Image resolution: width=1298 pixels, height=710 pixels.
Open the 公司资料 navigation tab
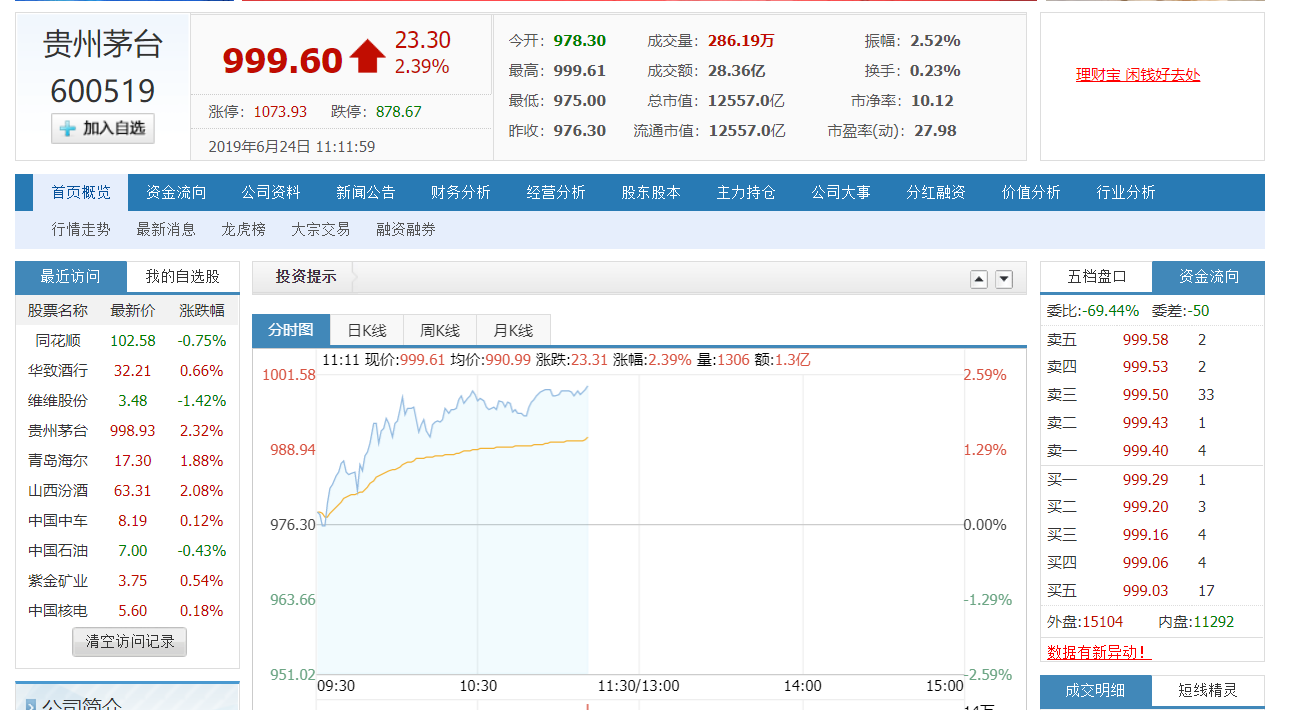(271, 193)
